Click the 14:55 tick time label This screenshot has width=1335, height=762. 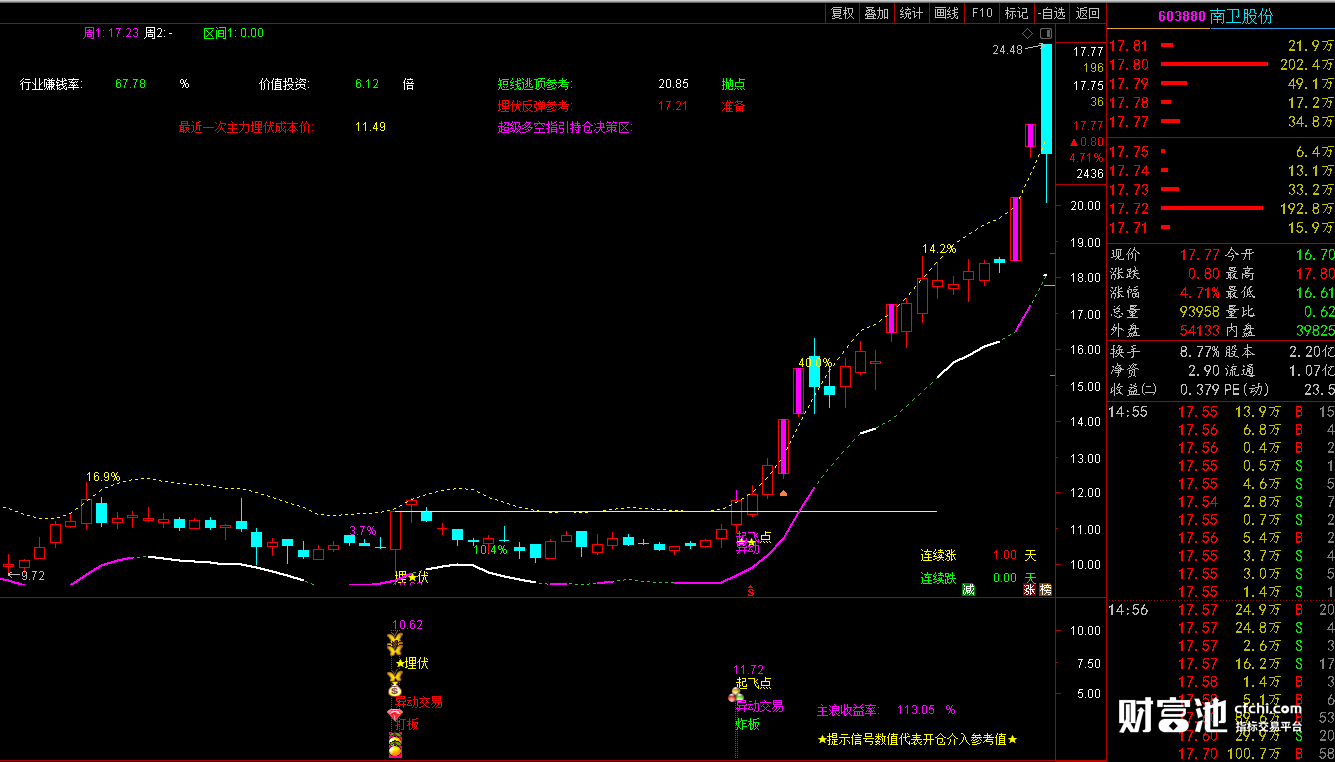pyautogui.click(x=1128, y=411)
